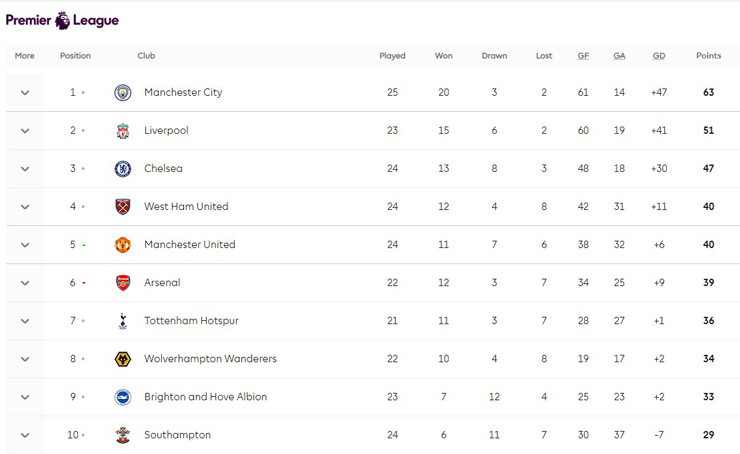Image resolution: width=740 pixels, height=454 pixels.
Task: Expand more info for Liverpool row
Action: pos(25,131)
